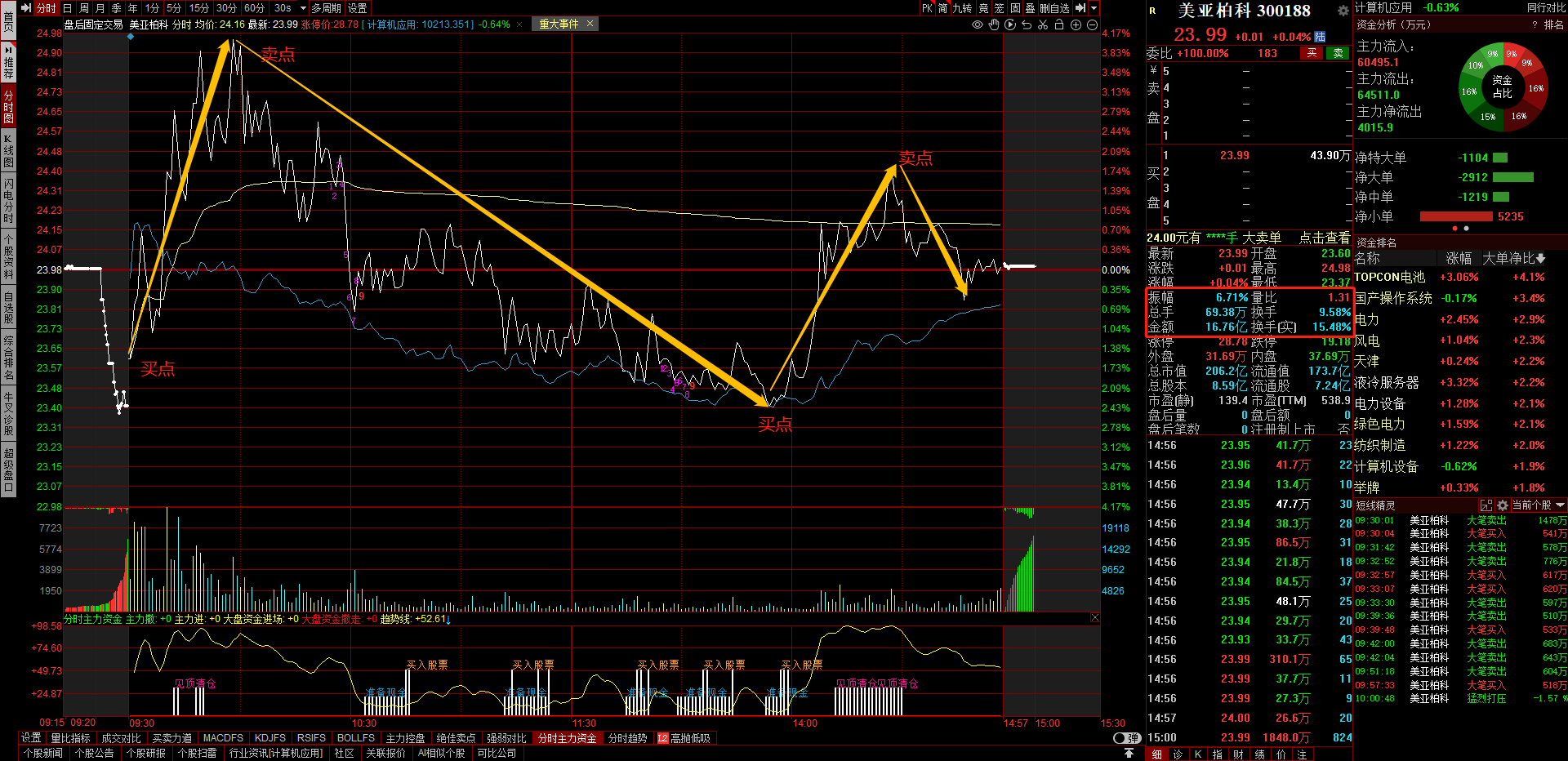Click the 竞 auction icon
This screenshot has height=761, width=1568.
click(983, 8)
